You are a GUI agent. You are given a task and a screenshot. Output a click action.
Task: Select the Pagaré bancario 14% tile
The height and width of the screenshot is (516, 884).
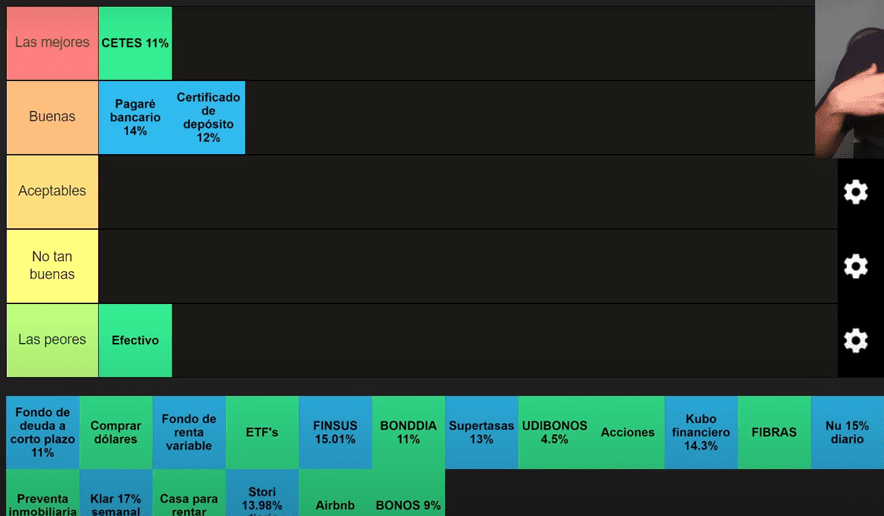(x=135, y=118)
